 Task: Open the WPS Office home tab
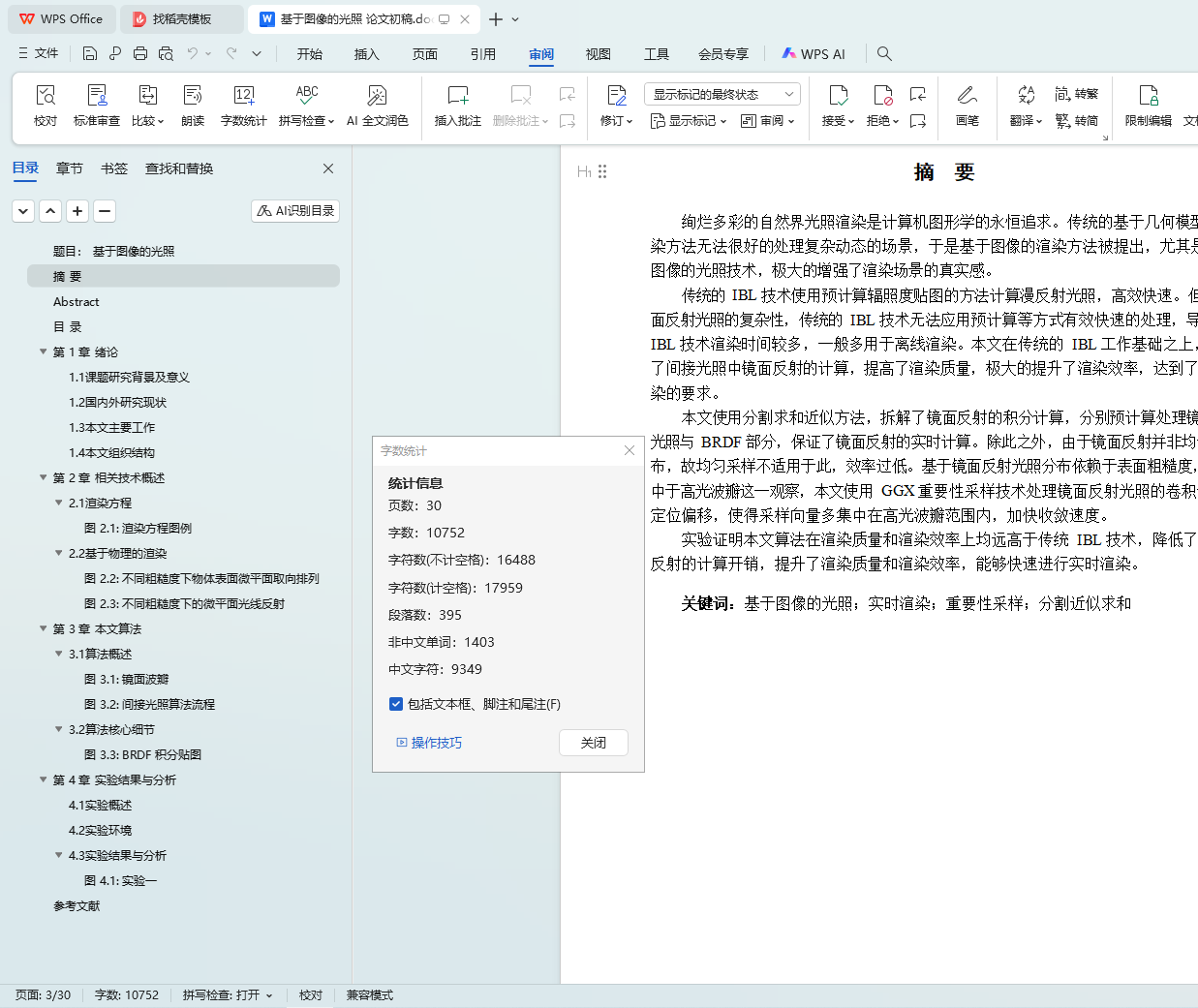61,18
